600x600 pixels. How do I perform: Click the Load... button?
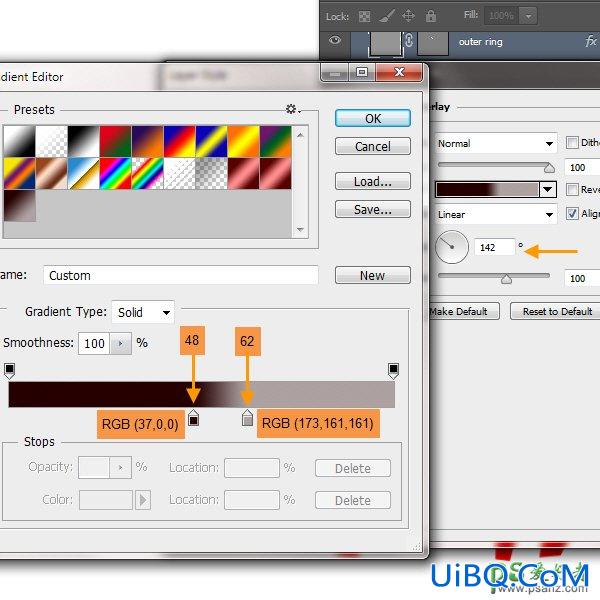pos(373,181)
